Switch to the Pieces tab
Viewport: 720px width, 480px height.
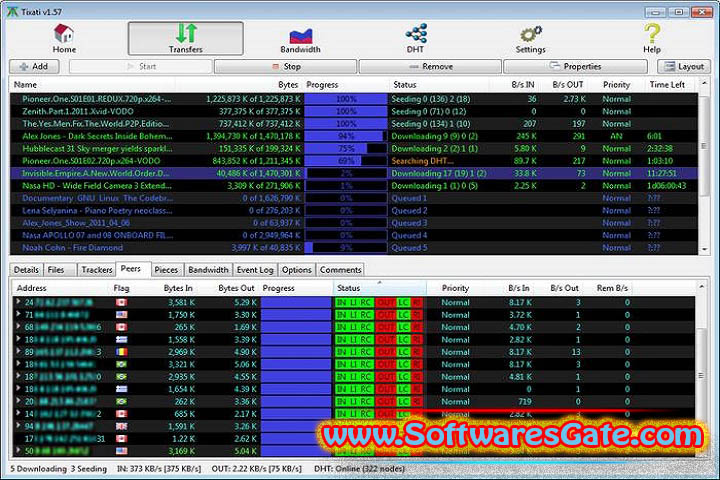click(x=166, y=270)
